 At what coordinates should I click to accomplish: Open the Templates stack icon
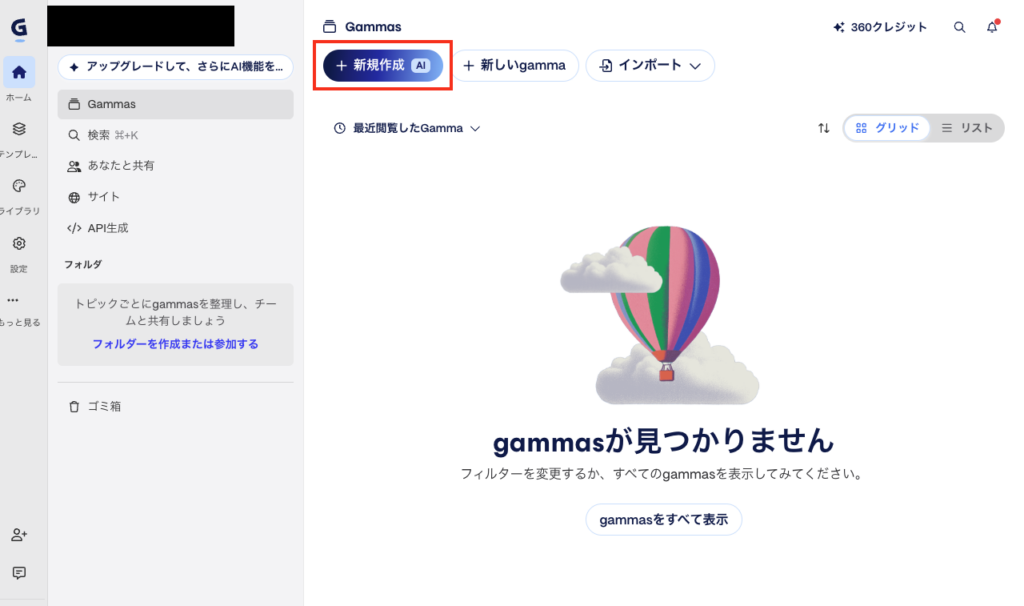[x=19, y=129]
